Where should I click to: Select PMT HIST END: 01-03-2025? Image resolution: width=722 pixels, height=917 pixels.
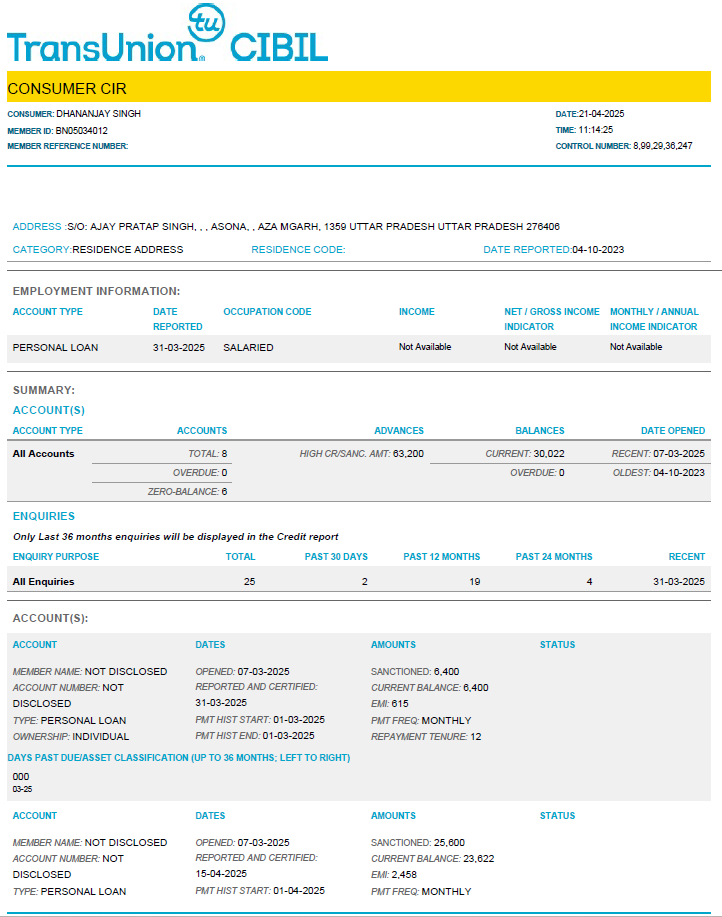(255, 736)
